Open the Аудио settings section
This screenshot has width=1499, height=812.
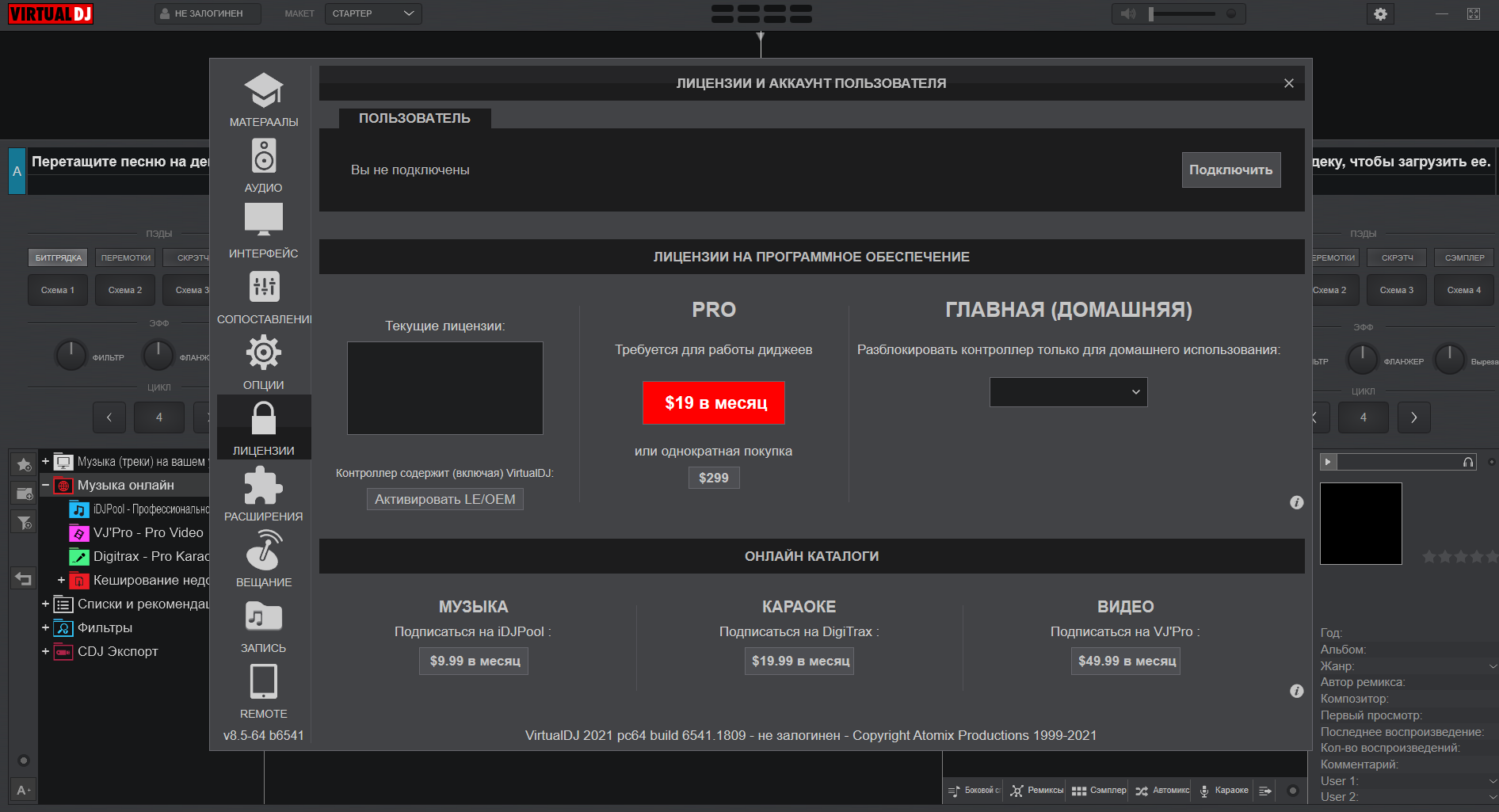[x=264, y=166]
